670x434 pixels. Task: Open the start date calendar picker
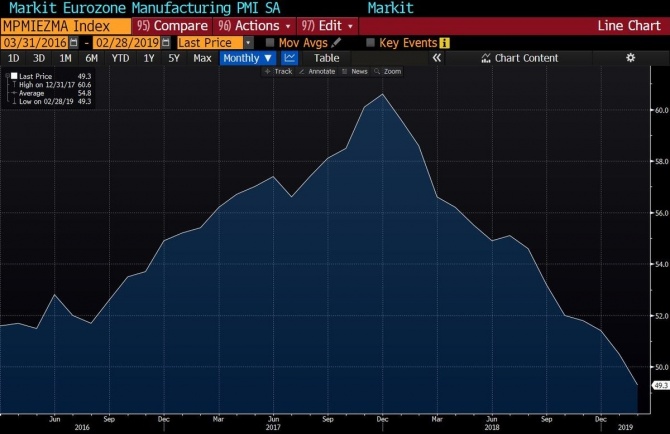pos(73,43)
